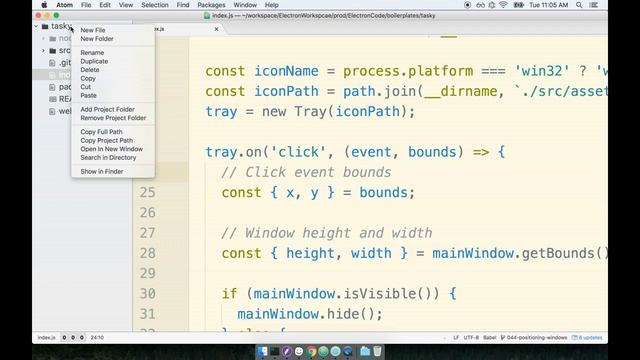This screenshot has width=640, height=360.
Task: Click the Tue 11:05 AM clock
Action: coord(549,5)
